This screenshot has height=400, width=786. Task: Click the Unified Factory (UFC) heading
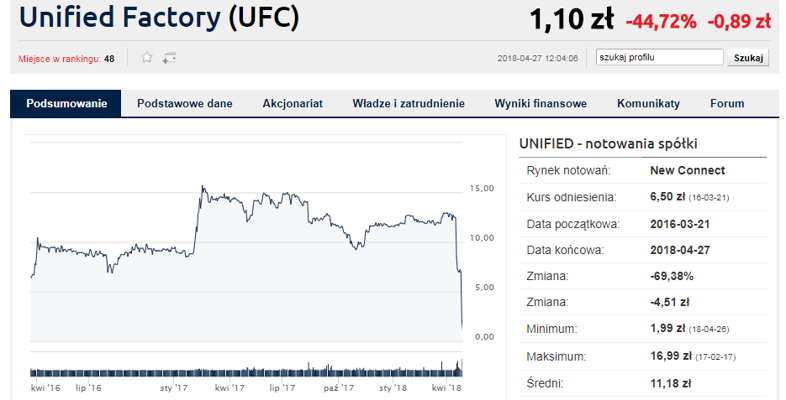coord(159,18)
